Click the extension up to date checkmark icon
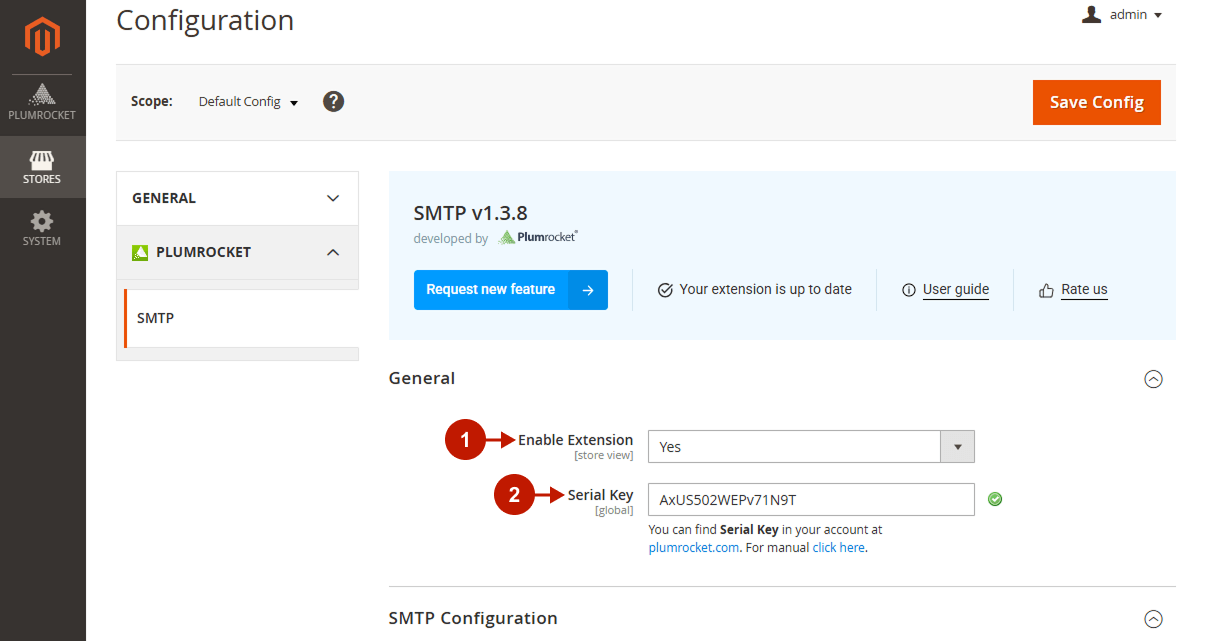This screenshot has width=1206, height=641. (665, 290)
